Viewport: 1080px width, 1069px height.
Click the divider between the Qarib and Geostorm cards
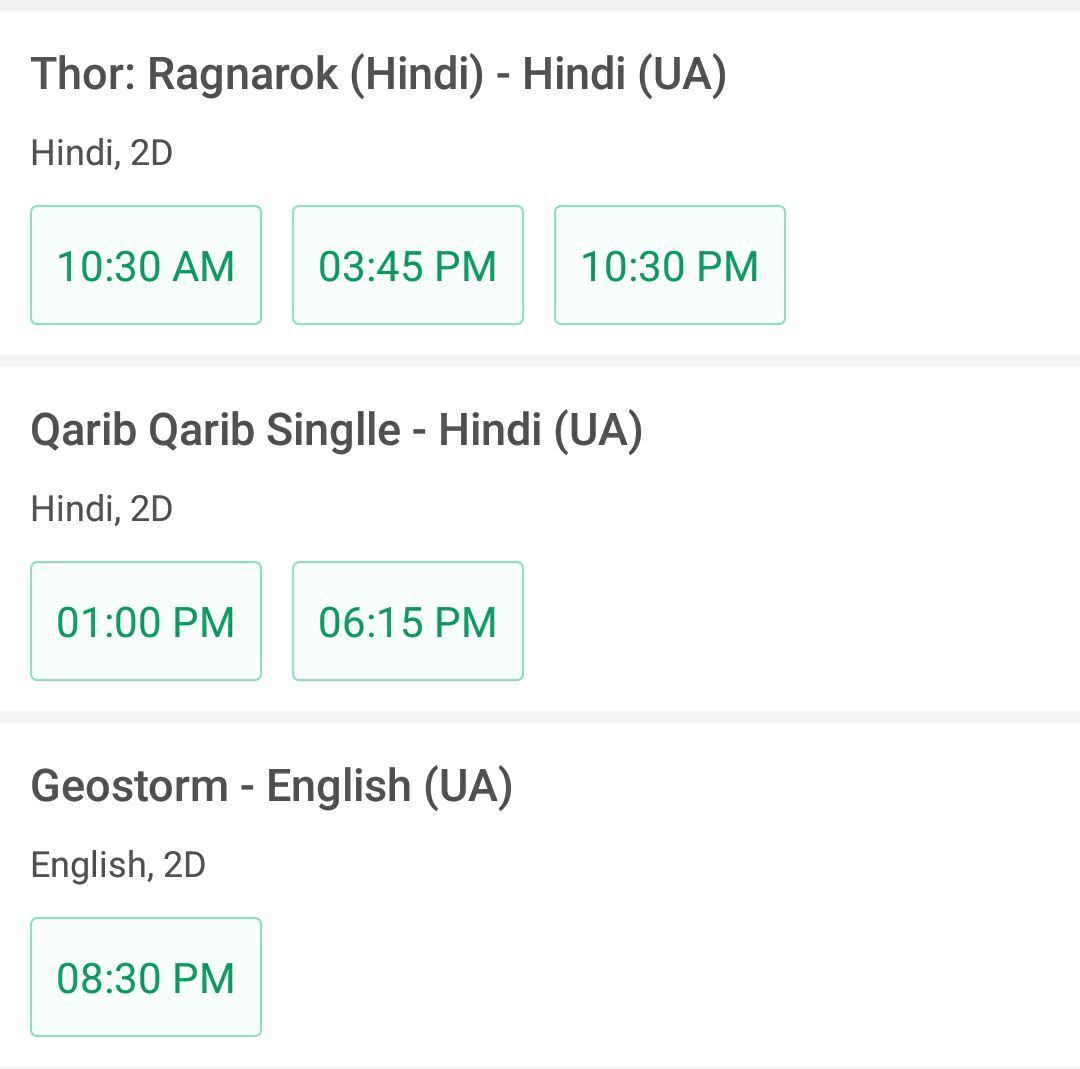tap(540, 717)
